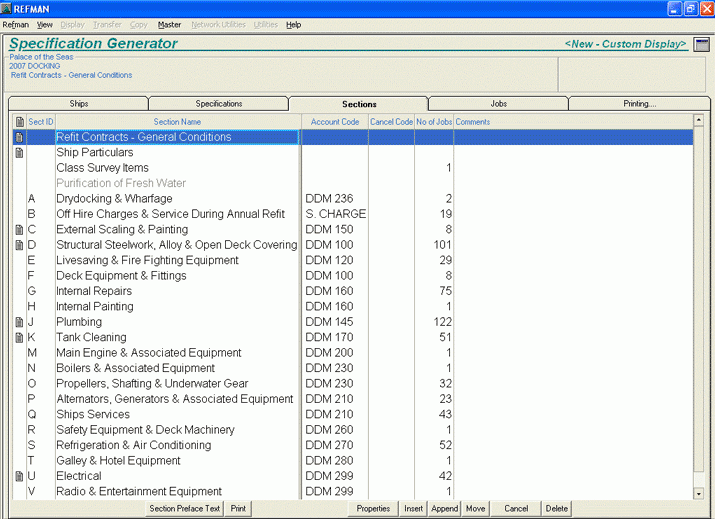Click the custom display icon at top right
This screenshot has width=715, height=519.
(x=702, y=45)
